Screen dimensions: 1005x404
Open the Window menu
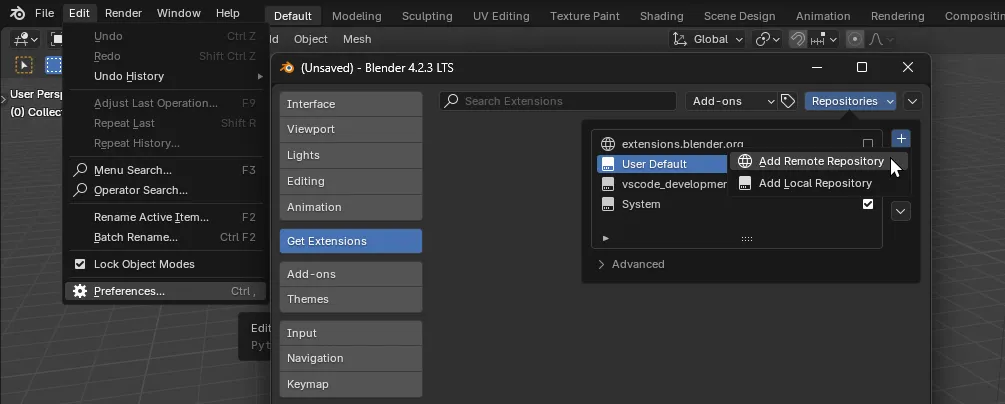click(x=179, y=13)
